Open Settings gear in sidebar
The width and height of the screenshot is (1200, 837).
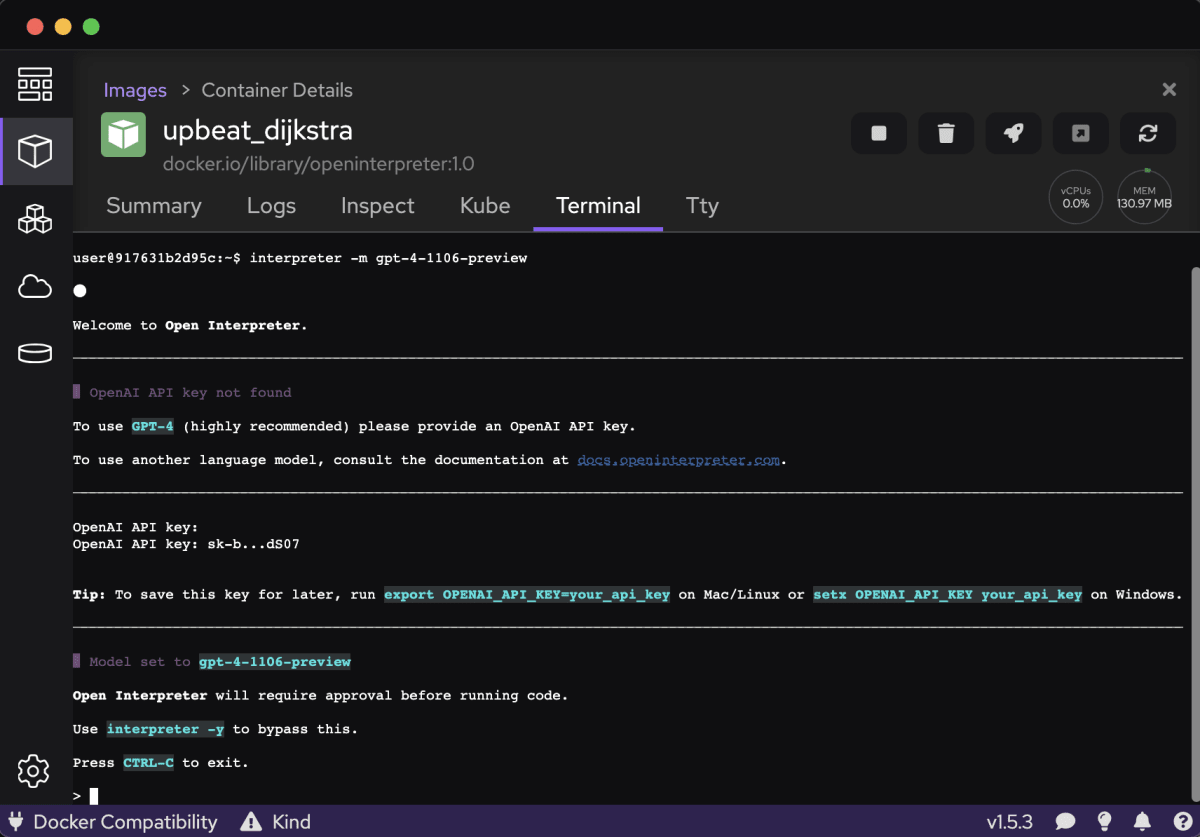[x=34, y=771]
